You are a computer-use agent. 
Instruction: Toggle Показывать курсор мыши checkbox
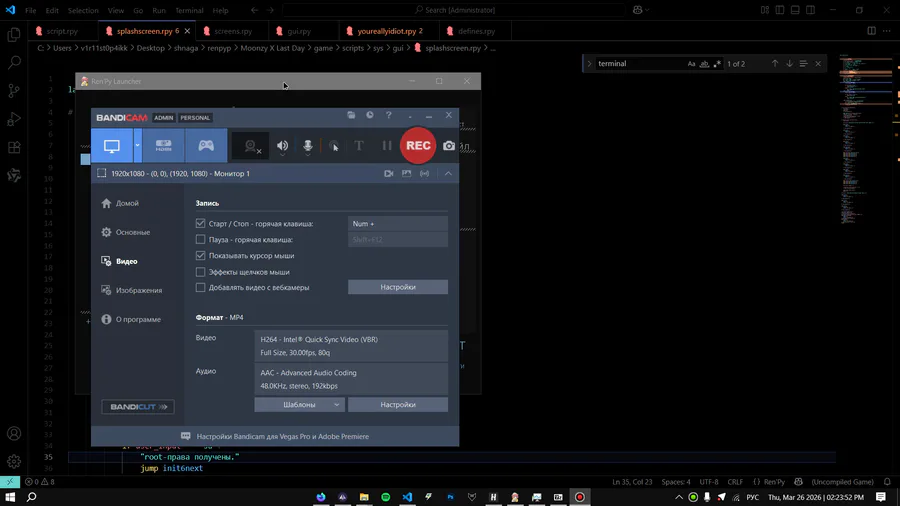click(x=200, y=255)
